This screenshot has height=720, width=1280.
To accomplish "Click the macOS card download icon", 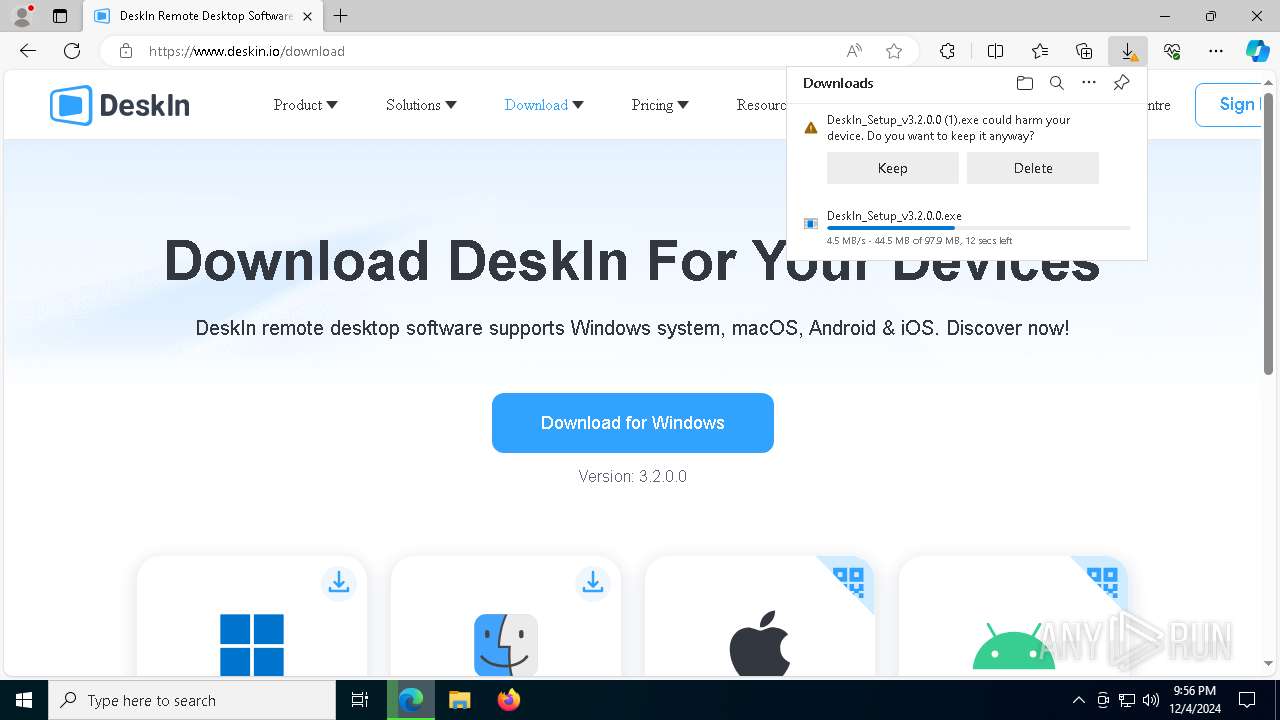I will (x=593, y=583).
